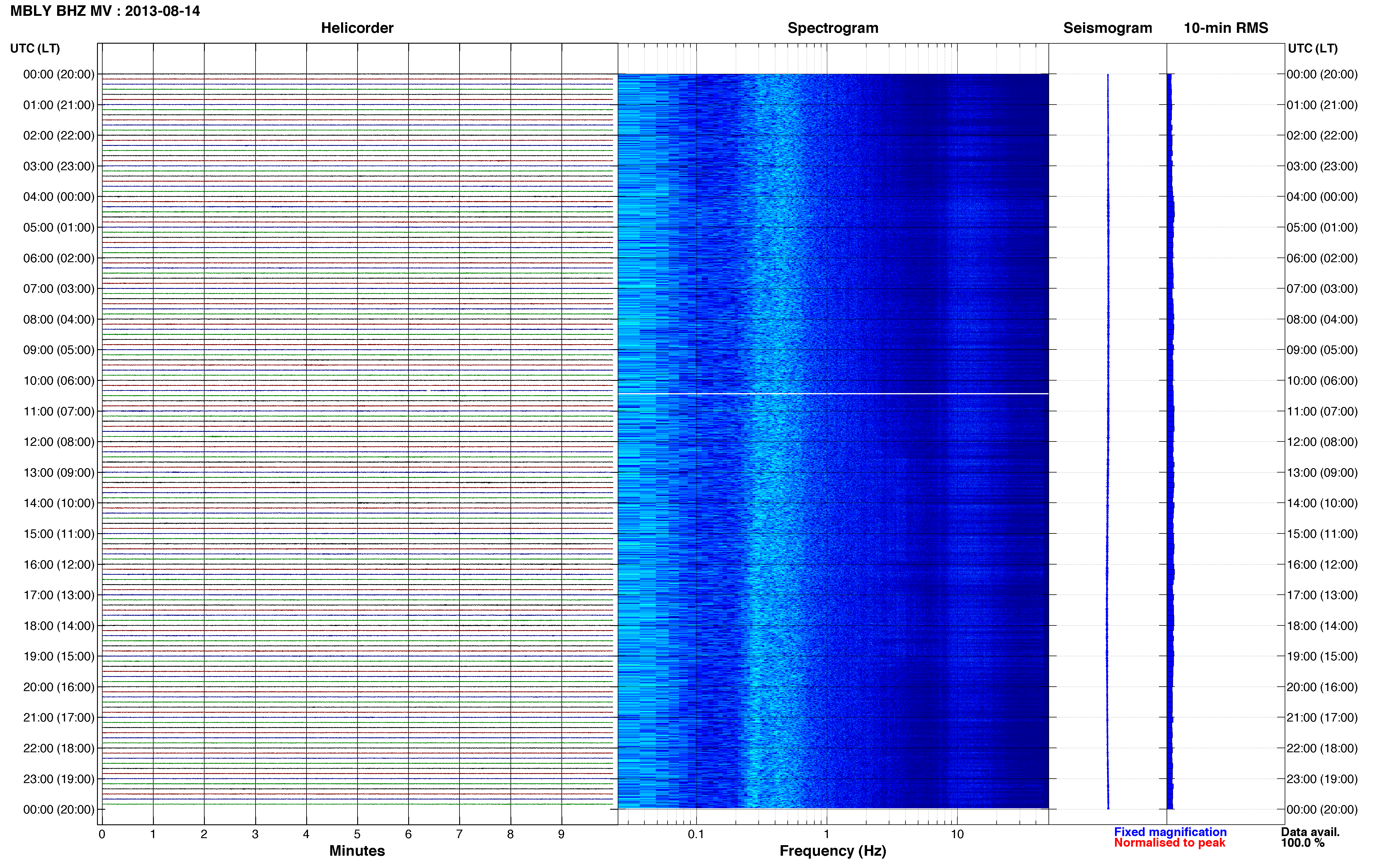Click the '10' frequency tick label
This screenshot has height=868, width=1389.
(x=957, y=834)
